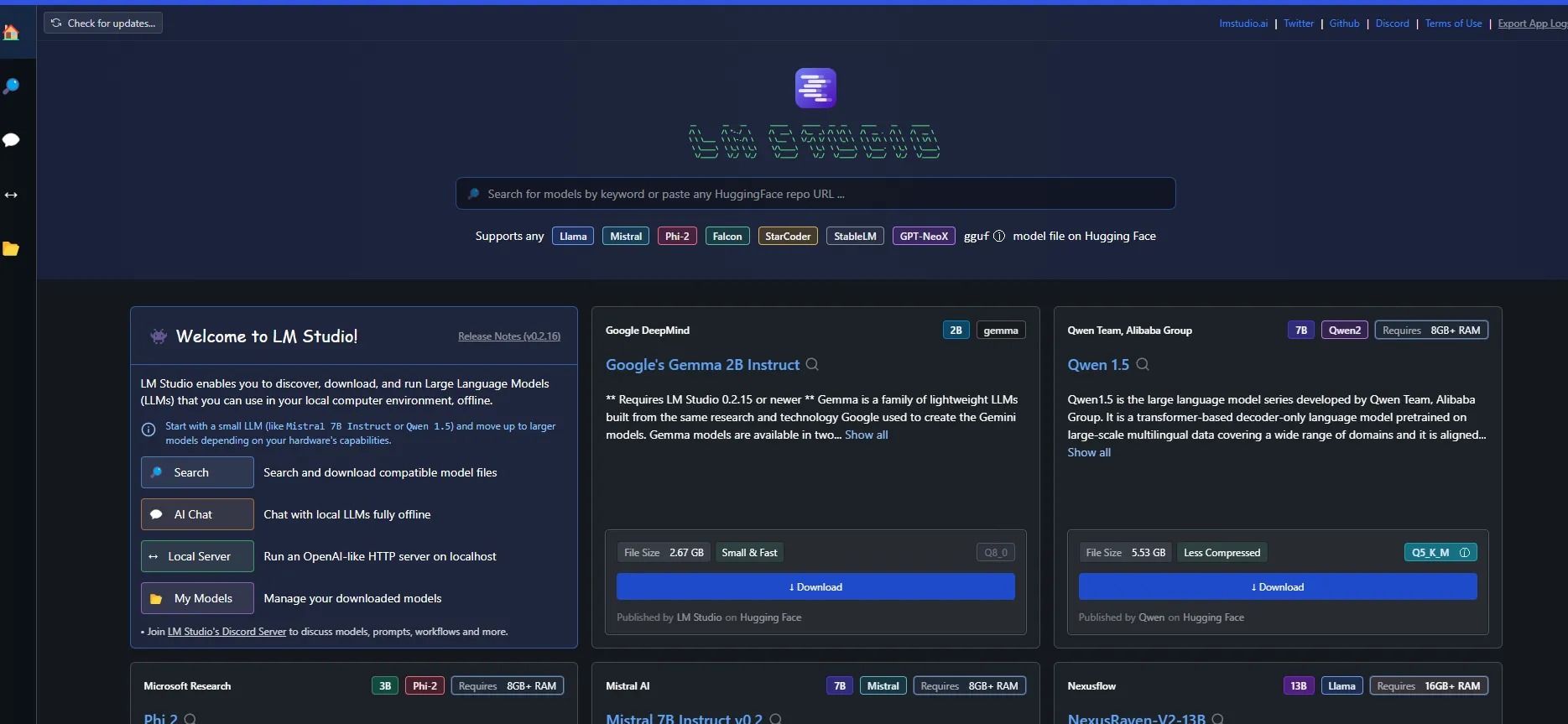Viewport: 1568px width, 724px height.
Task: Click the gemma tag on Gemma card
Action: [x=1001, y=331]
